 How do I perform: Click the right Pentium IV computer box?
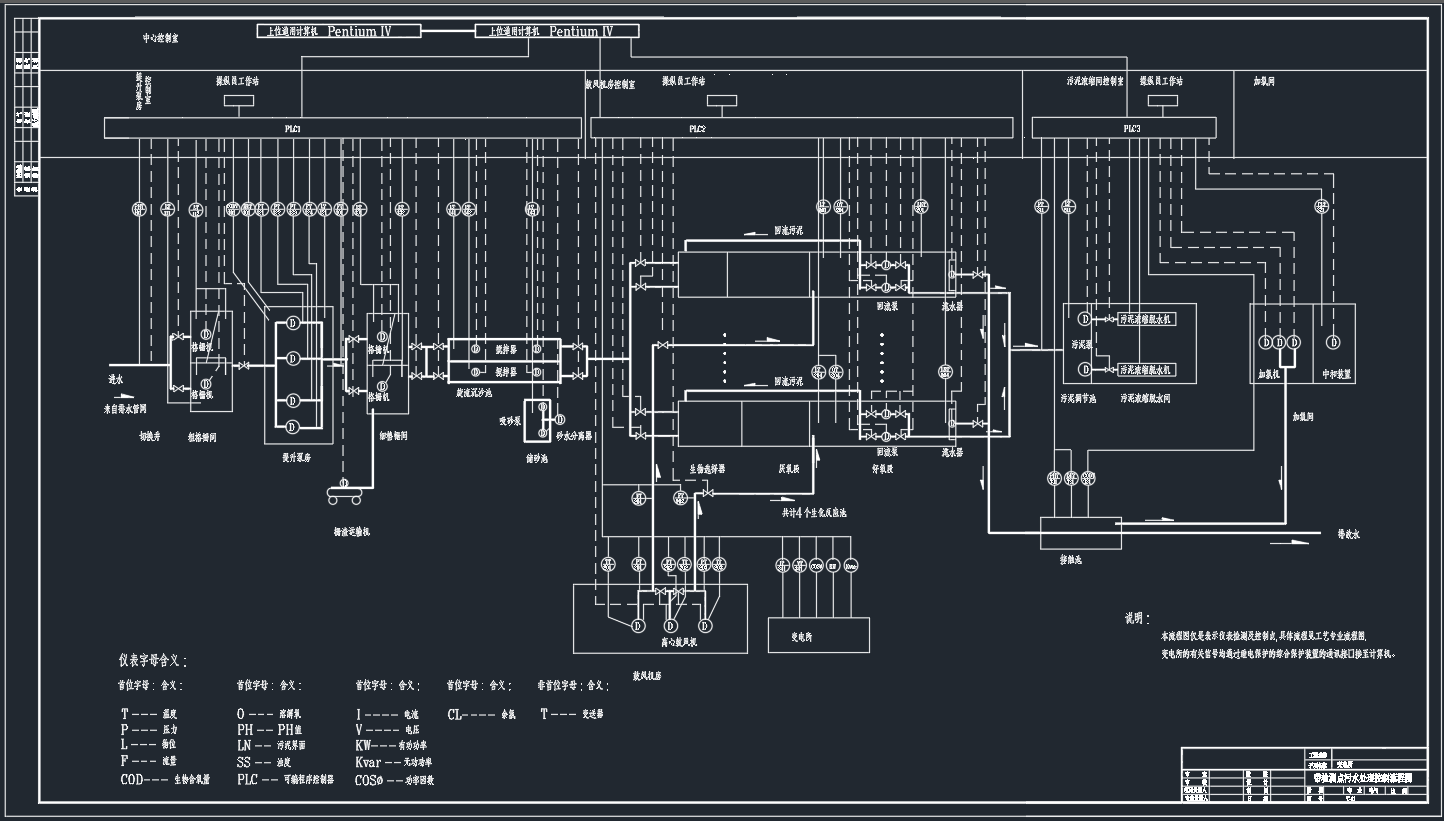click(x=557, y=31)
